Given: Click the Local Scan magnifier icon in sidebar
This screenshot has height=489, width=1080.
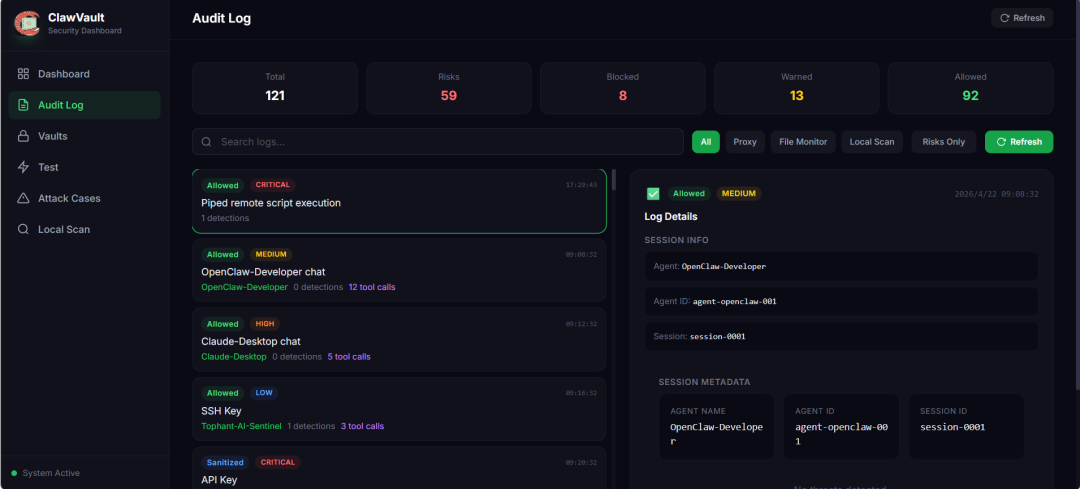Looking at the screenshot, I should tap(23, 229).
